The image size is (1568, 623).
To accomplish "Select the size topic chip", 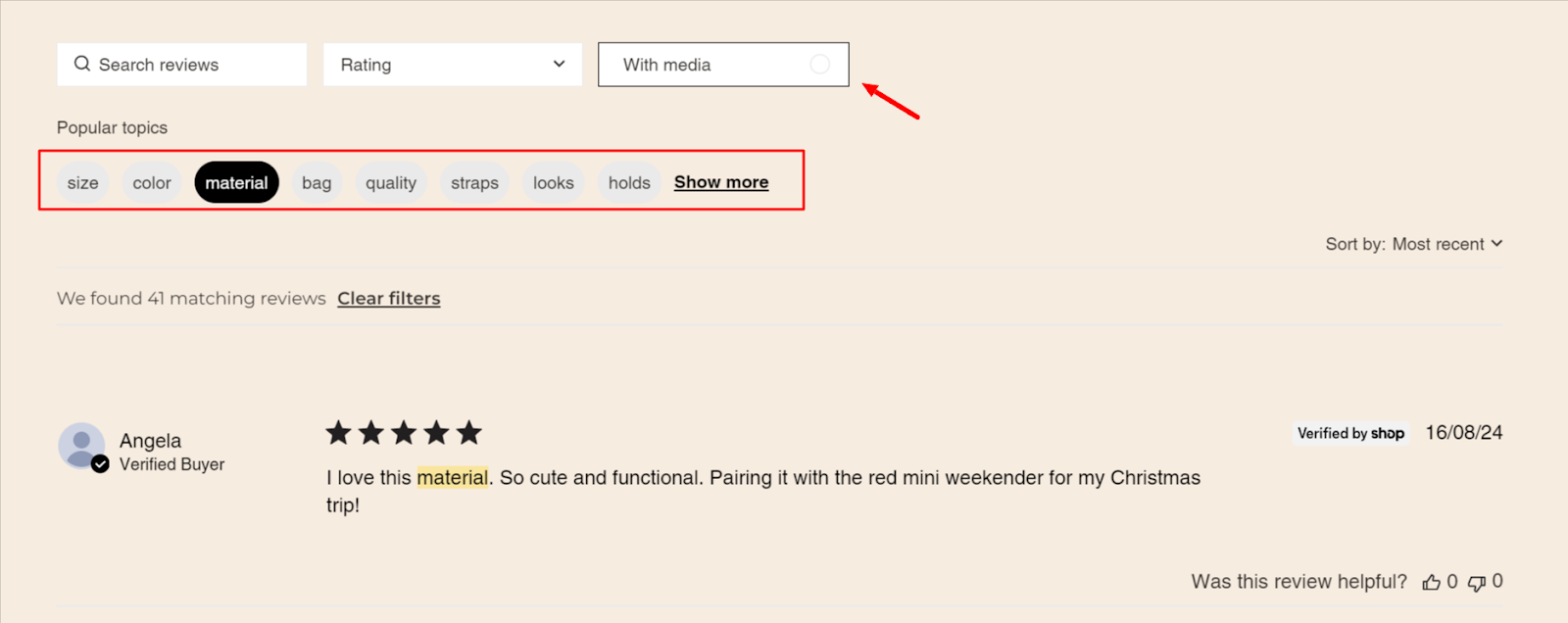I will click(83, 183).
